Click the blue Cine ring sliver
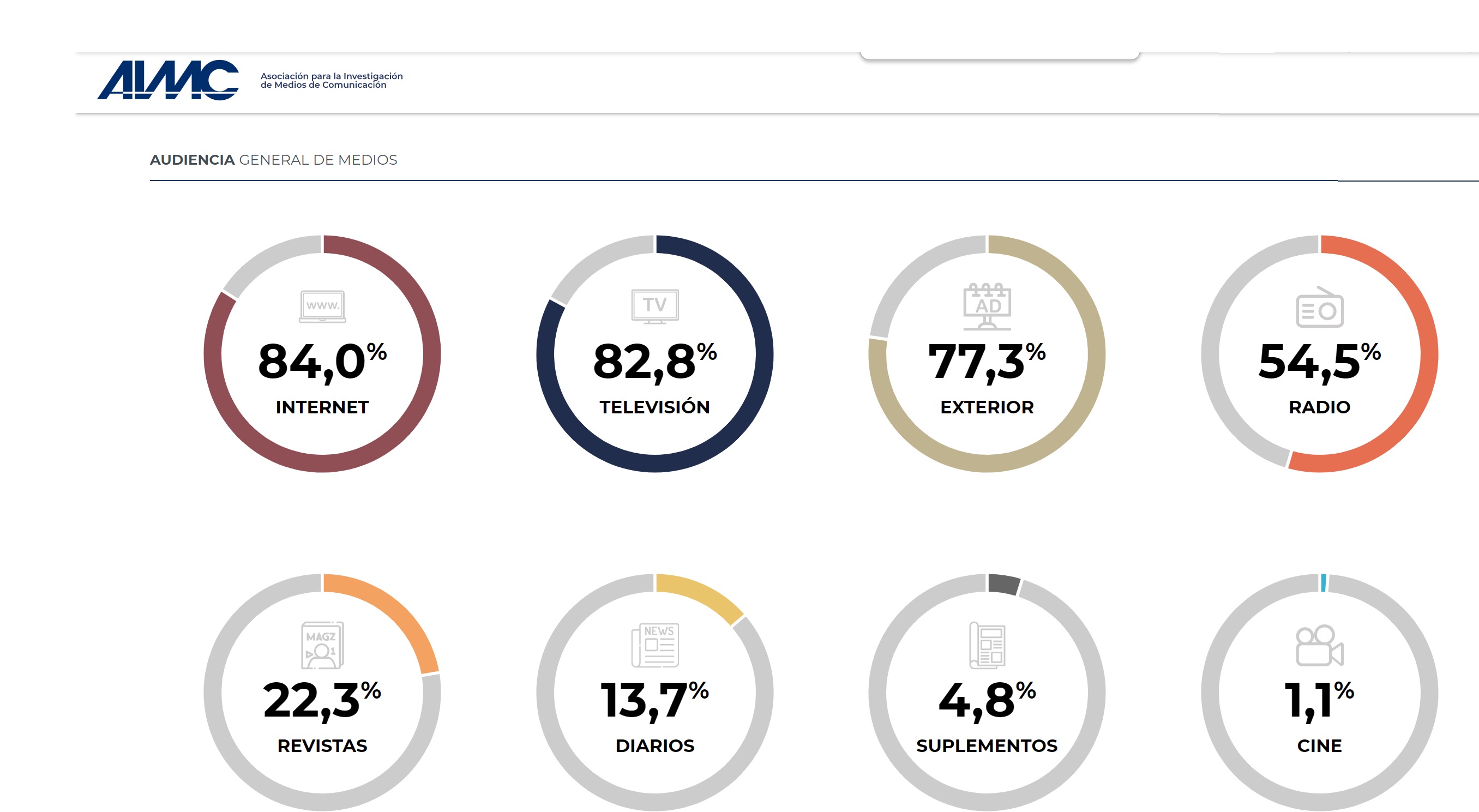Image resolution: width=1479 pixels, height=812 pixels. pyautogui.click(x=1324, y=582)
